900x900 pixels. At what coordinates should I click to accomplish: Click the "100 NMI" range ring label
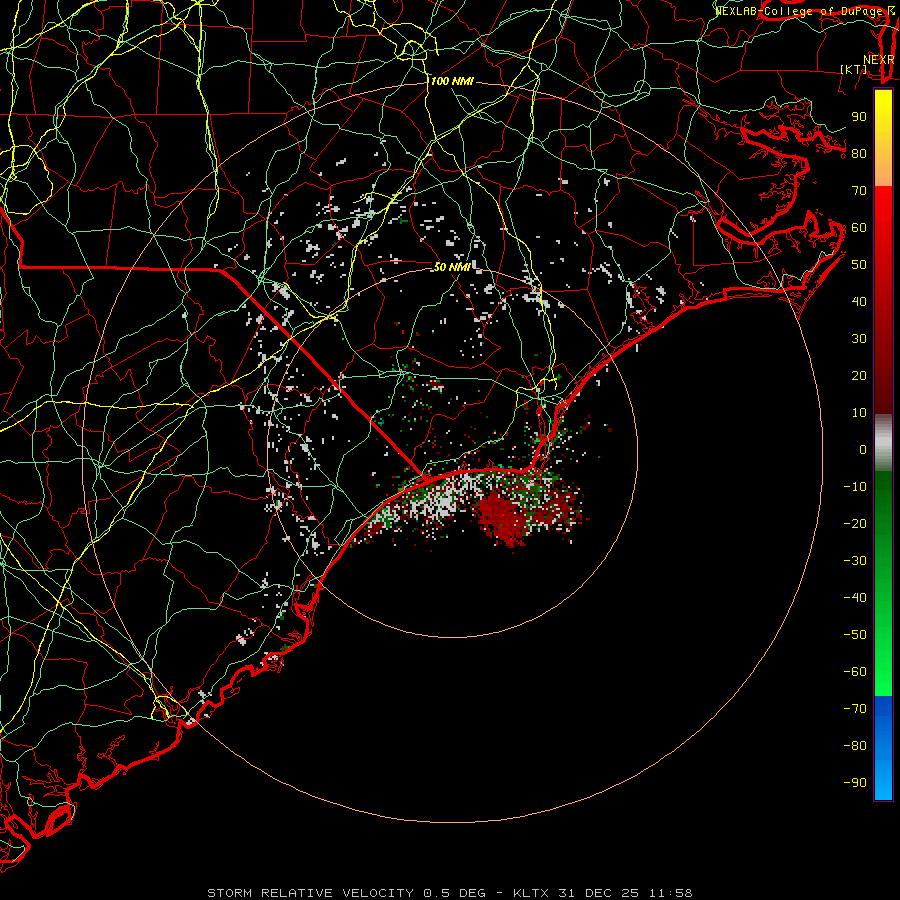click(x=452, y=82)
